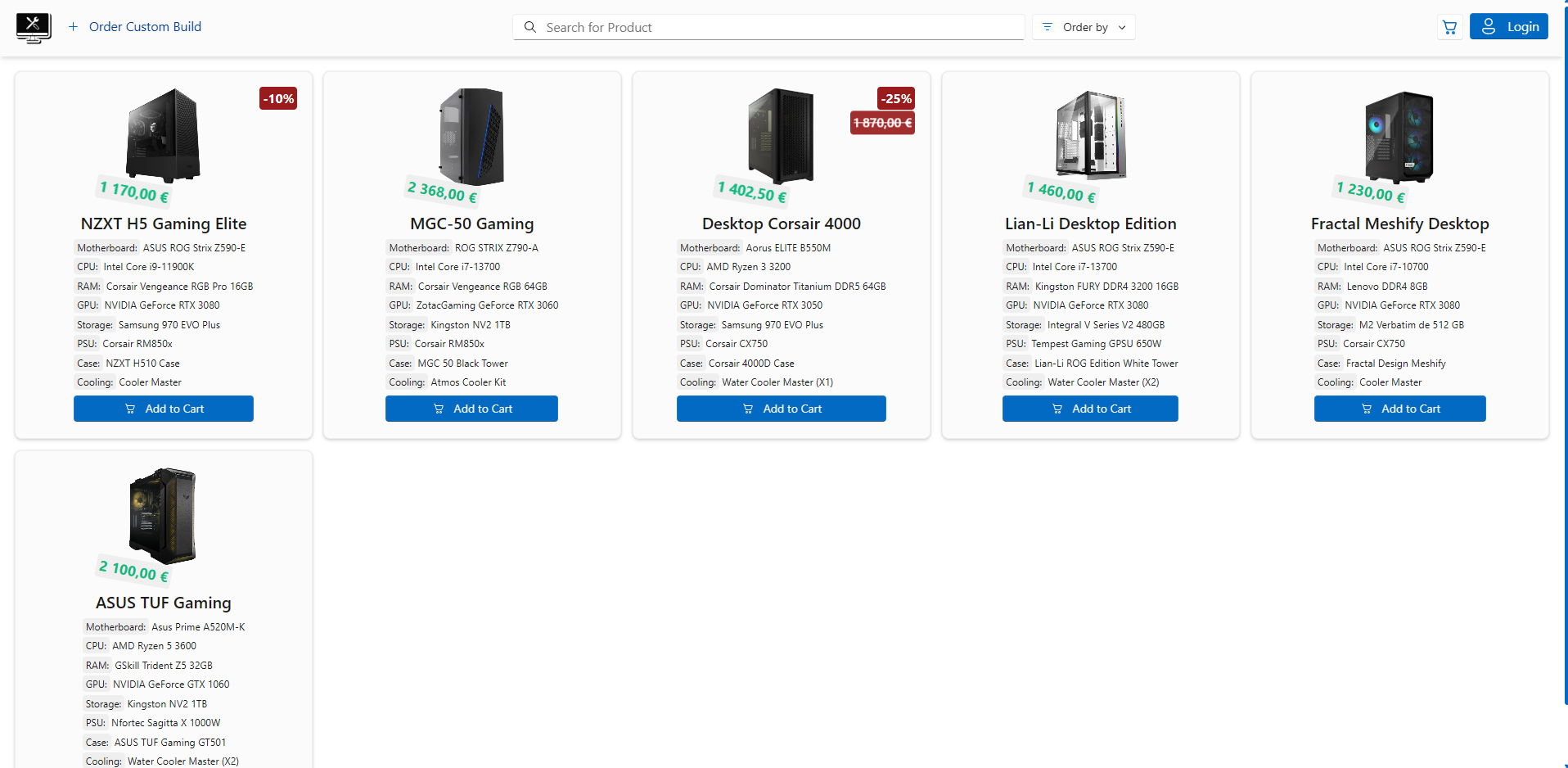Select the Lian-Li ROG Edition White Tower text

pos(1106,364)
